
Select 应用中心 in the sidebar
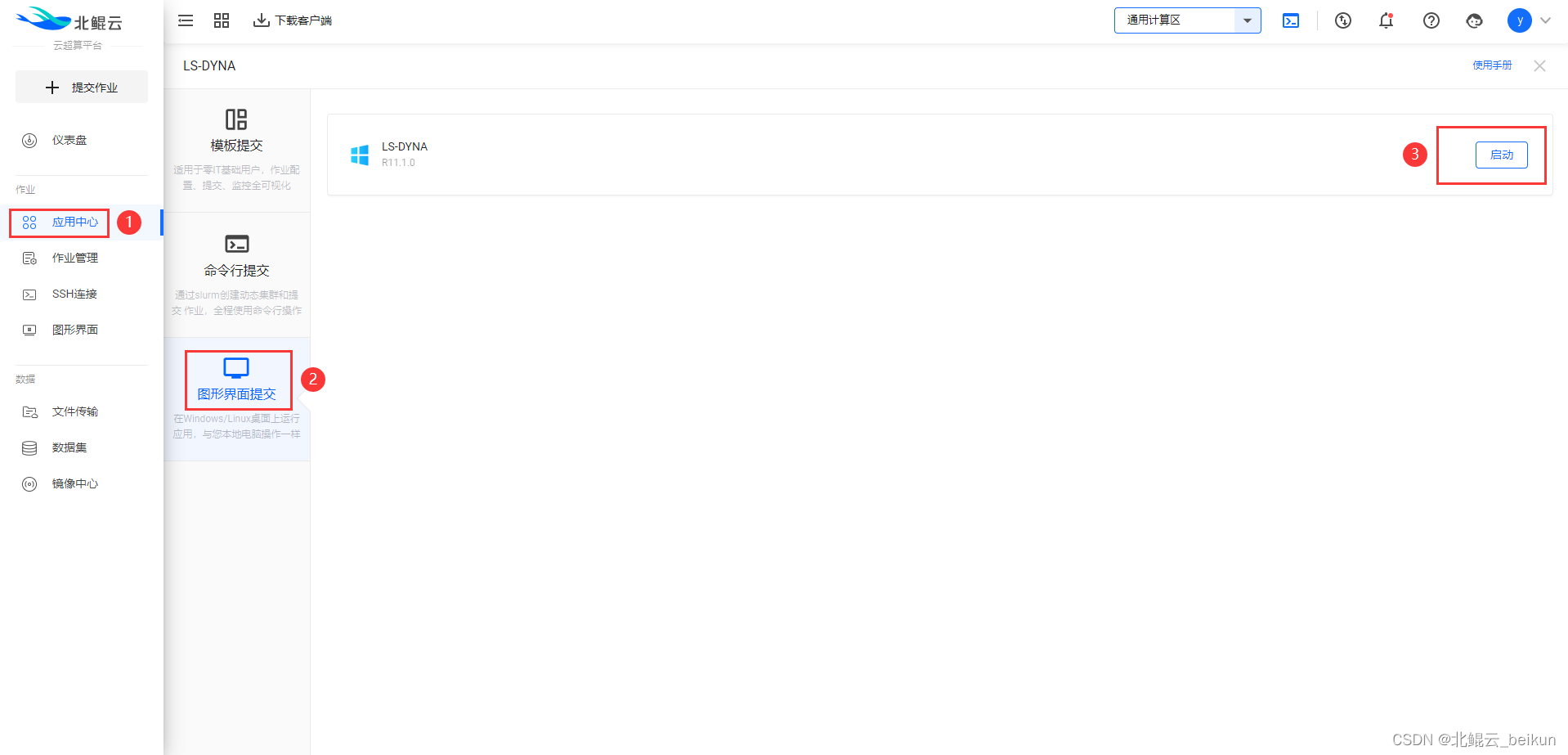82,222
